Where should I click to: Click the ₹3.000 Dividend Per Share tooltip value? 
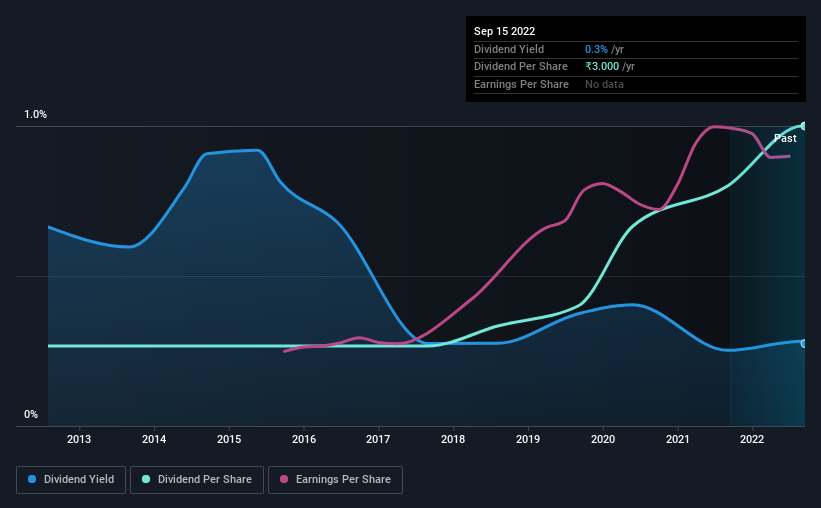point(602,67)
